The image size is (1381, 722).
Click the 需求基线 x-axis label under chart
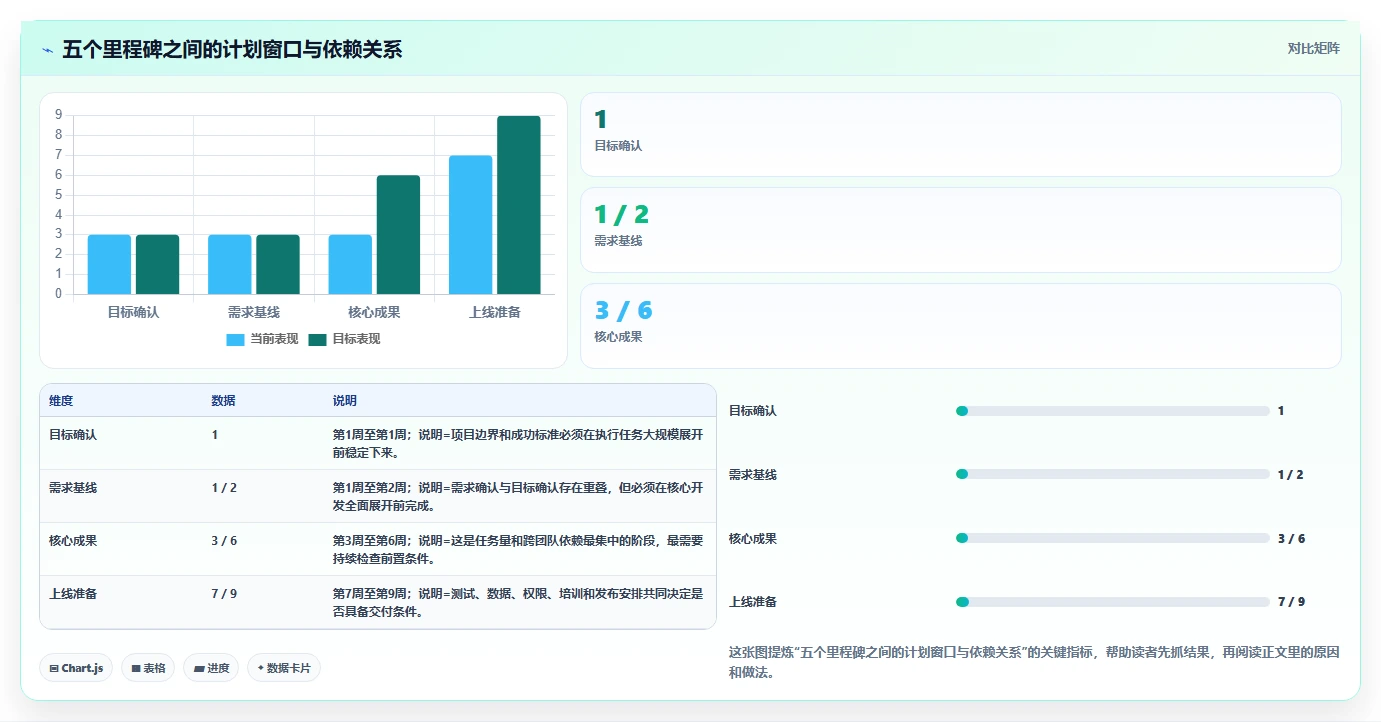pyautogui.click(x=254, y=312)
